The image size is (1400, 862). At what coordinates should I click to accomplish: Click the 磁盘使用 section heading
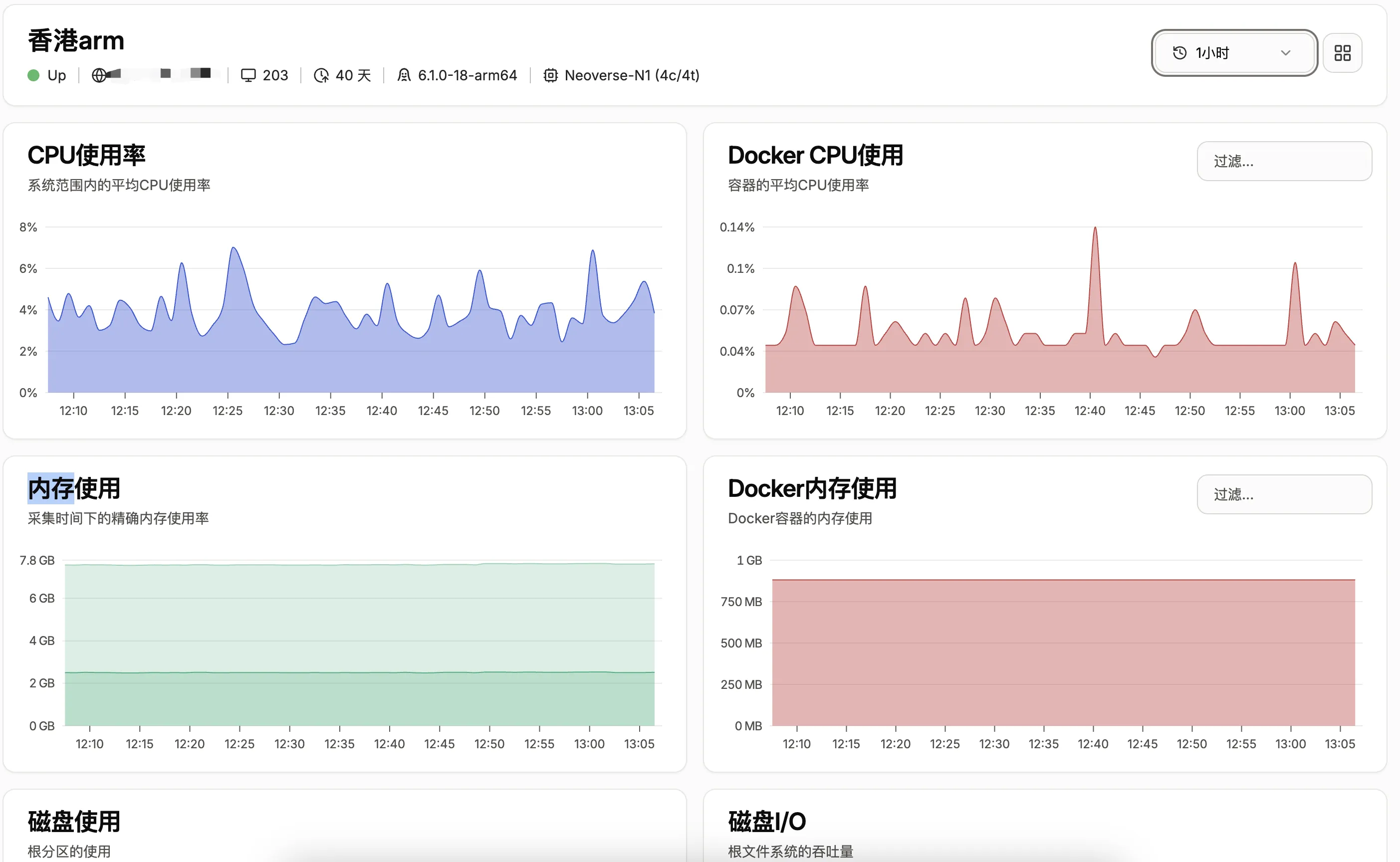[x=74, y=822]
